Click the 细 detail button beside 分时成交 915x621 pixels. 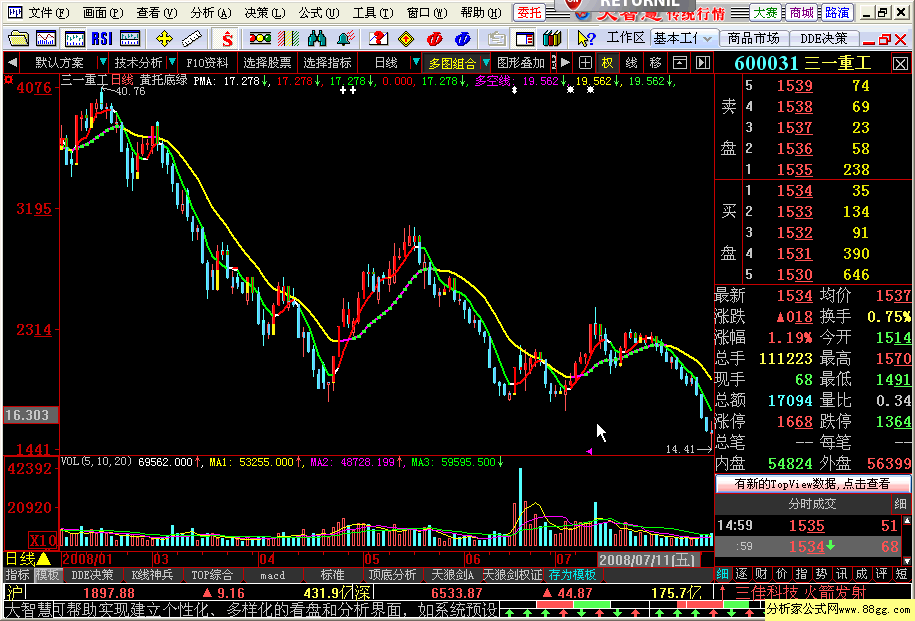900,504
